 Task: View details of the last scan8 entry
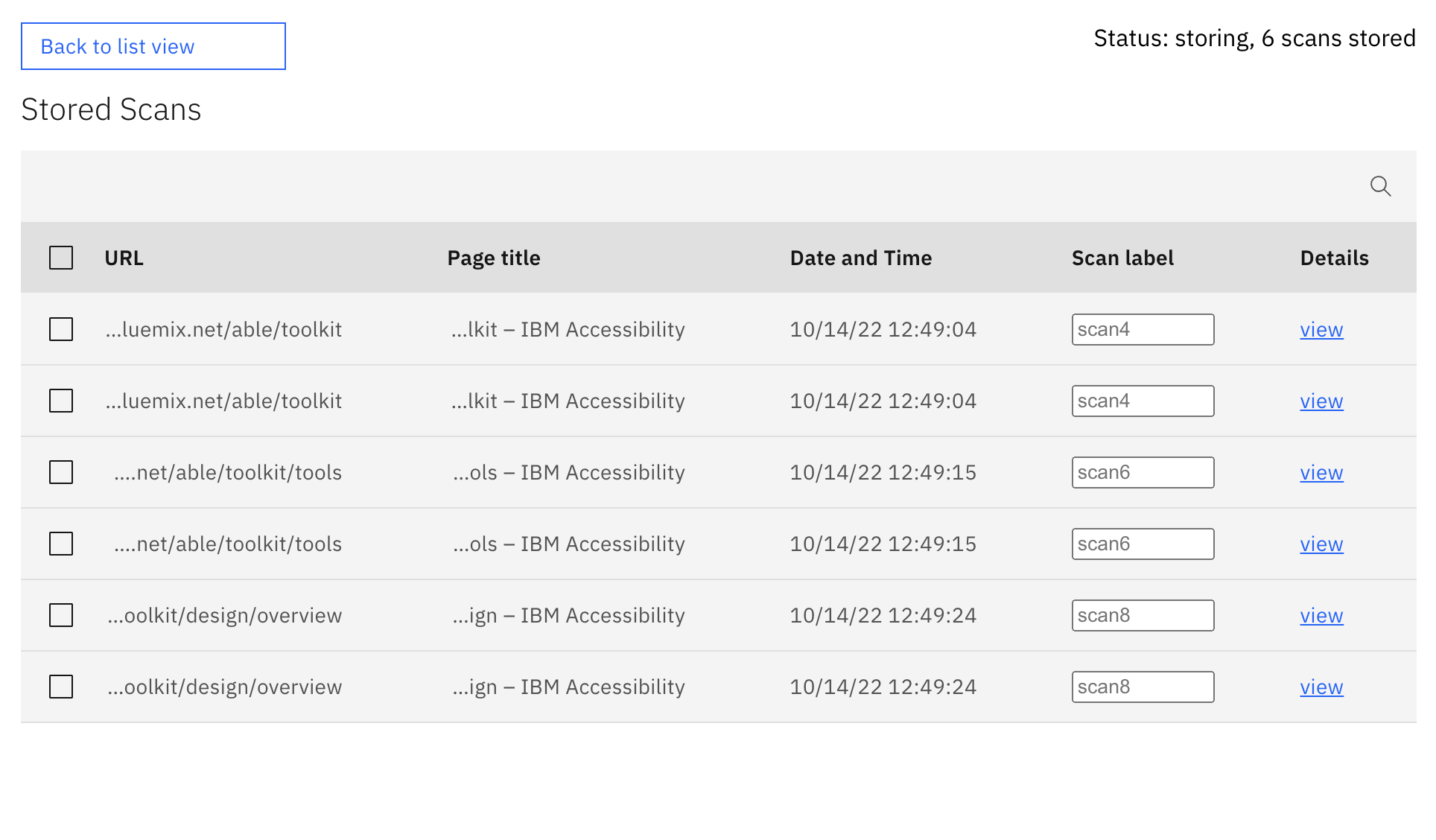click(x=1321, y=687)
